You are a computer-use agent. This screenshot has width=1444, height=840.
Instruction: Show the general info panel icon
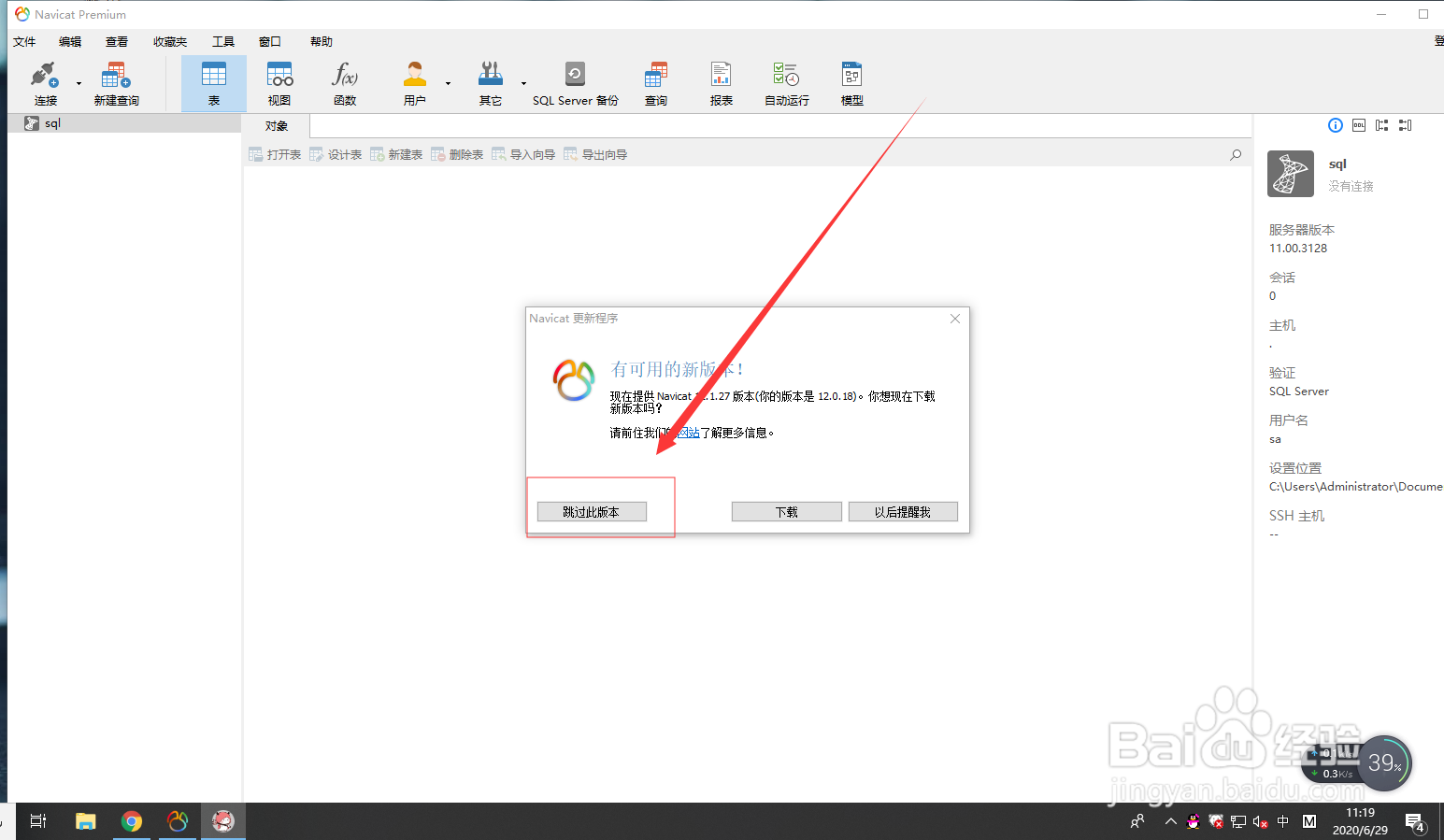pyautogui.click(x=1336, y=125)
